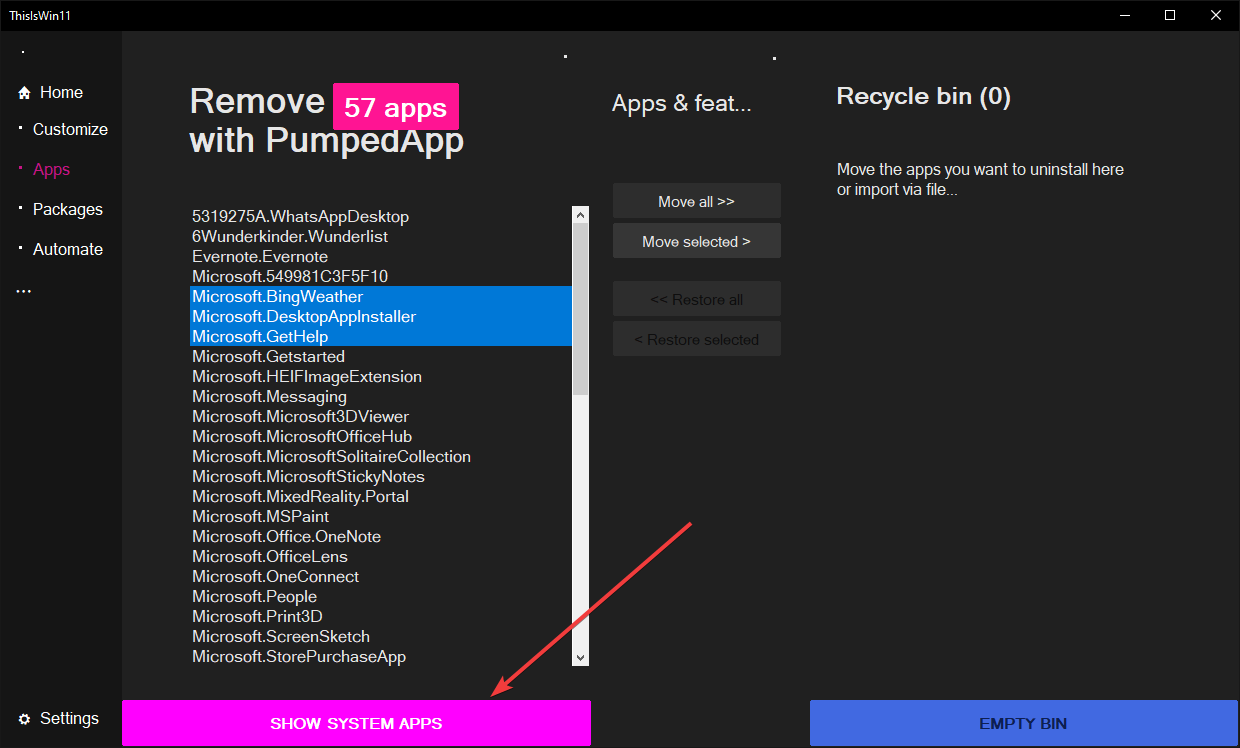1240x748 pixels.
Task: Select the Apps sidebar item
Action: click(51, 169)
